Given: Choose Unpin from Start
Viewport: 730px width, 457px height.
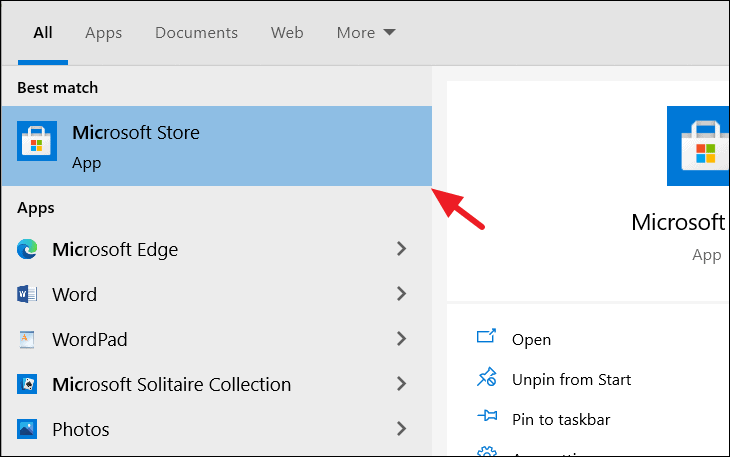Looking at the screenshot, I should point(571,380).
